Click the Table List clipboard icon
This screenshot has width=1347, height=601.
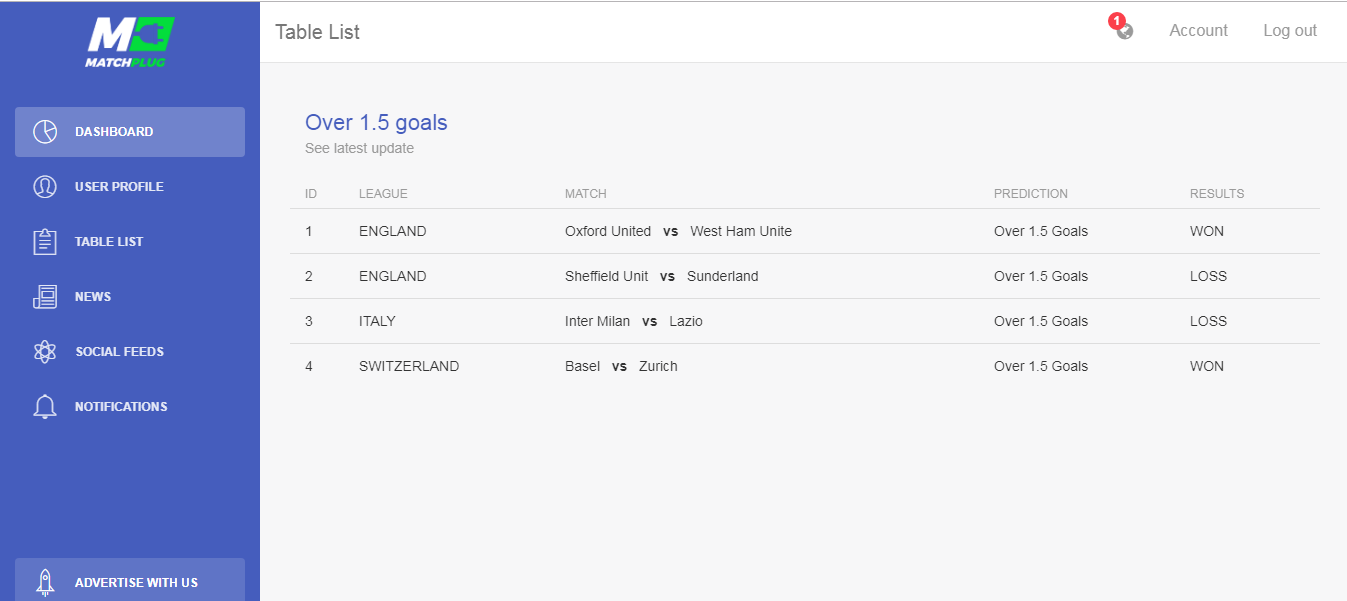pos(45,242)
